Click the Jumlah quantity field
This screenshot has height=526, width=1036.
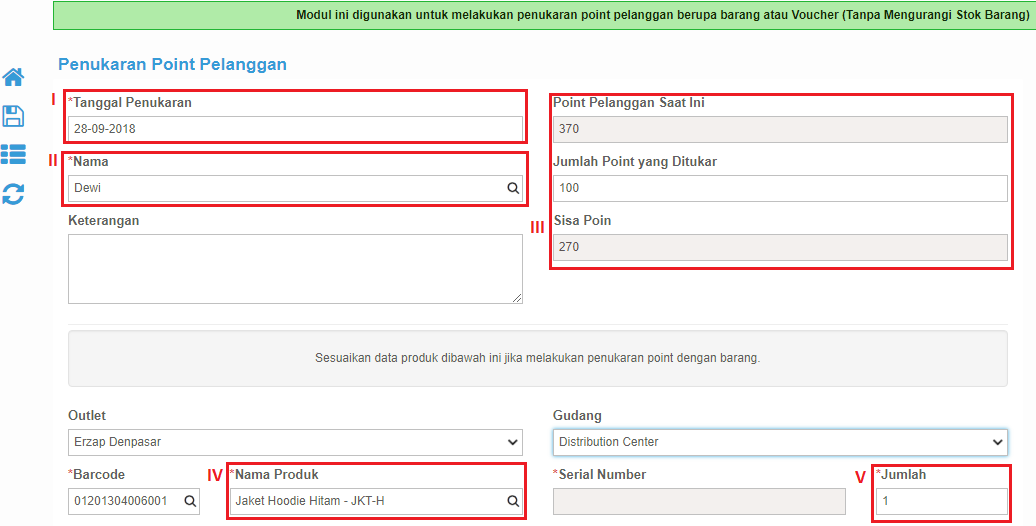pos(942,501)
